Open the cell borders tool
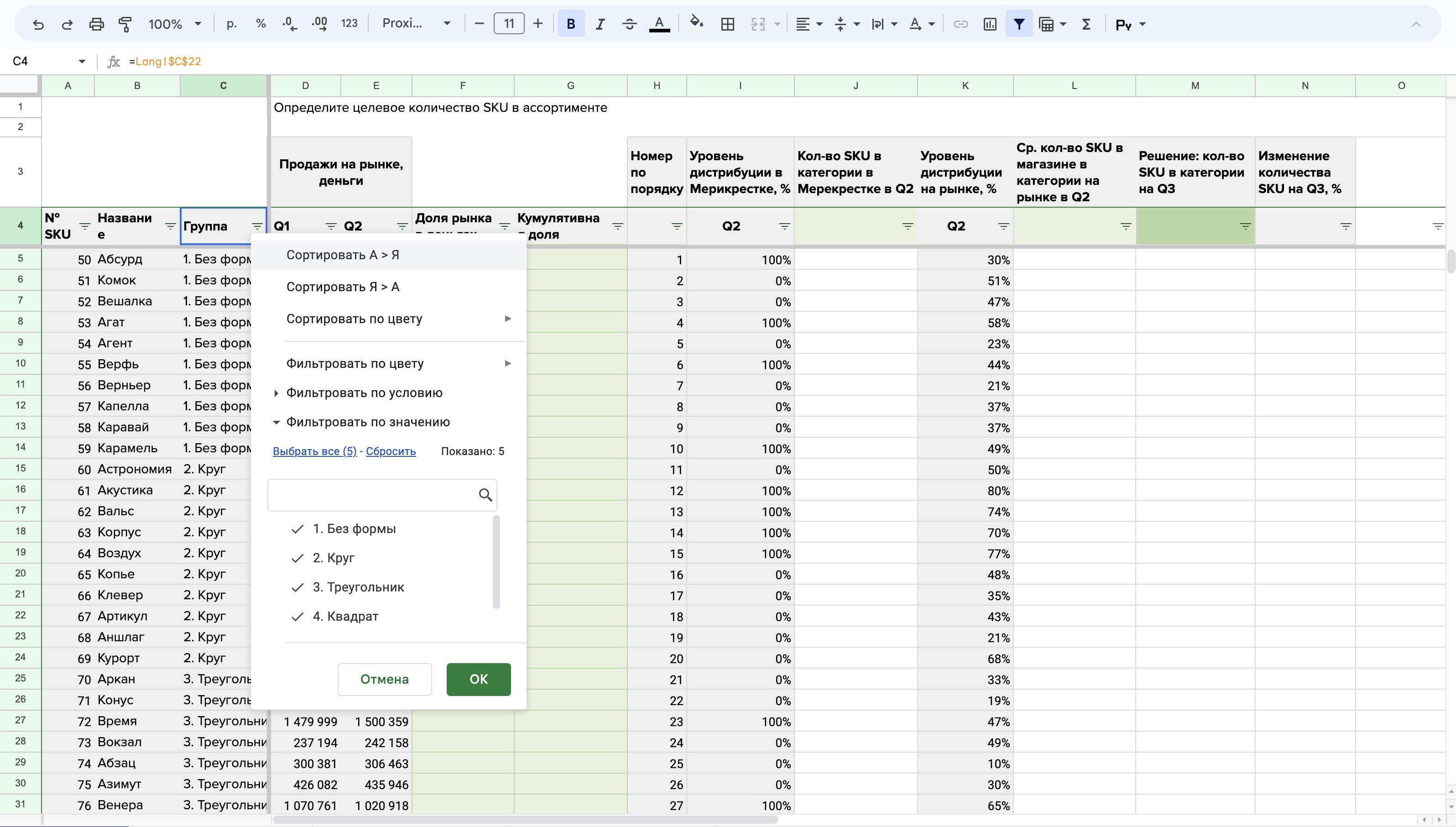1456x827 pixels. tap(727, 25)
